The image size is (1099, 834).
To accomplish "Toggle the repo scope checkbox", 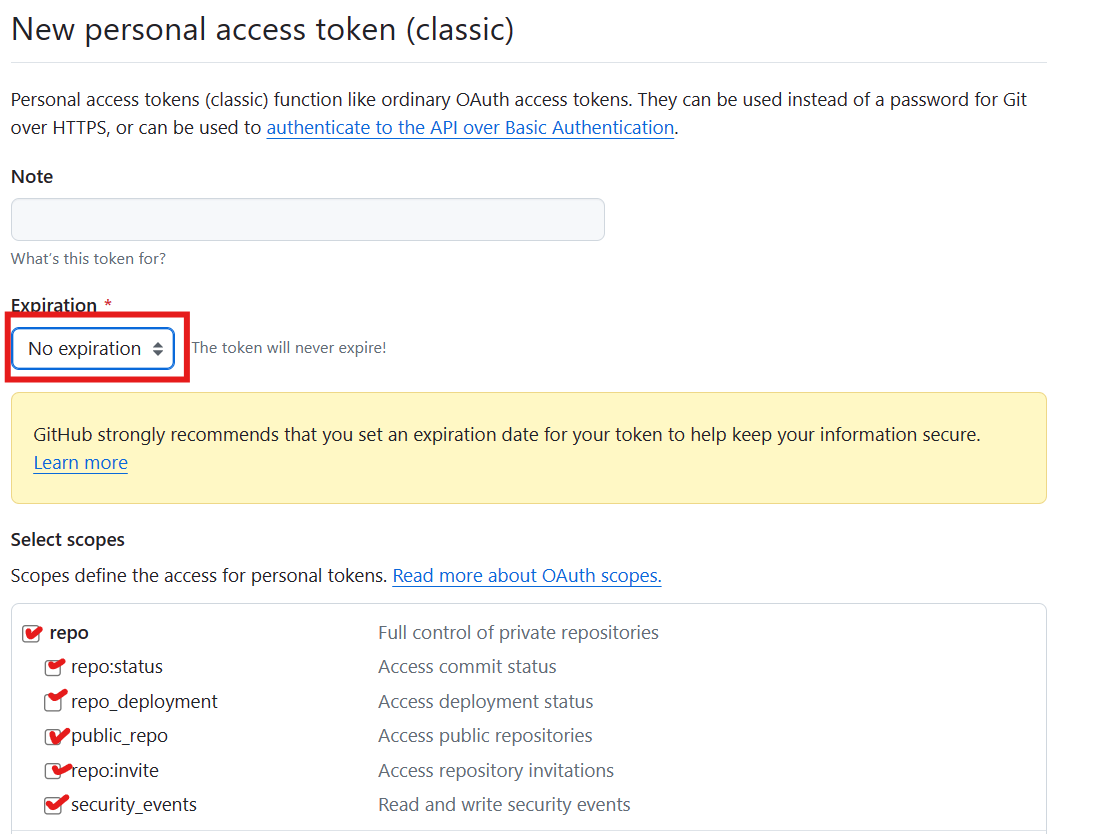I will point(32,634).
